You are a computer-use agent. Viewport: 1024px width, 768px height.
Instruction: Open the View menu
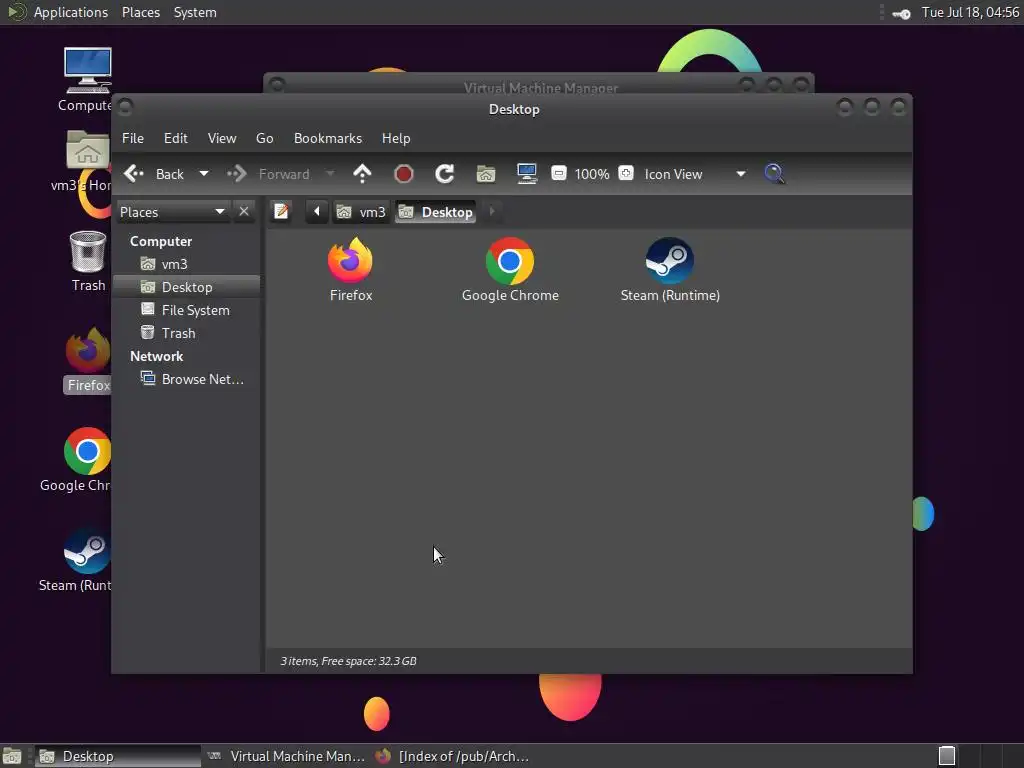pyautogui.click(x=222, y=138)
